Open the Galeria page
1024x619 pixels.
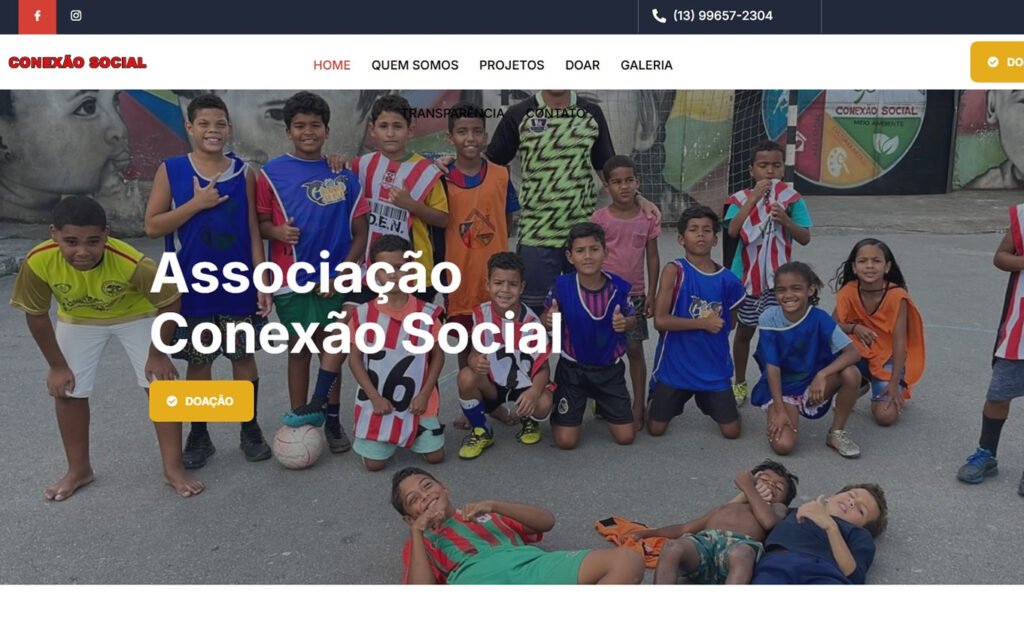tap(647, 65)
